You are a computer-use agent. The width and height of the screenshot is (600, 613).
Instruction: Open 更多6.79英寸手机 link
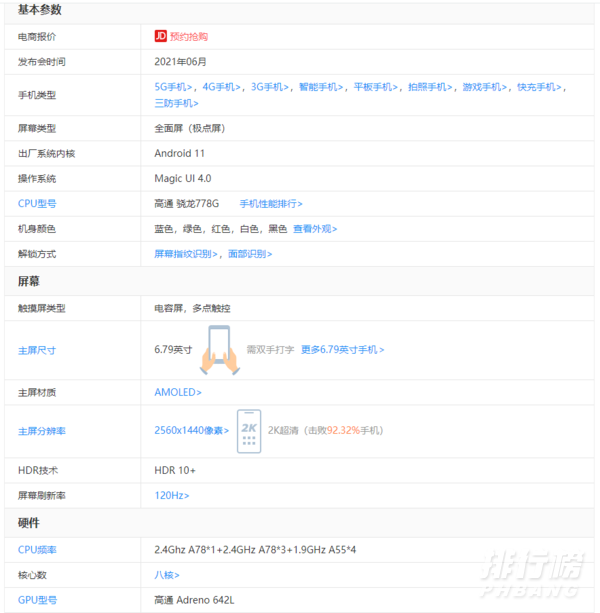click(x=342, y=350)
